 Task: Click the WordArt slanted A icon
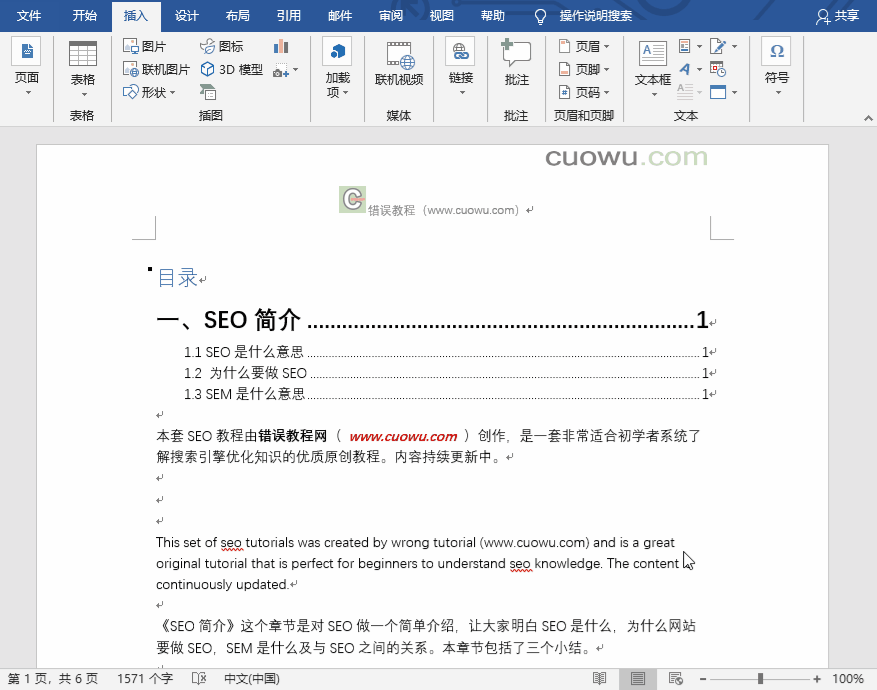pyautogui.click(x=685, y=69)
